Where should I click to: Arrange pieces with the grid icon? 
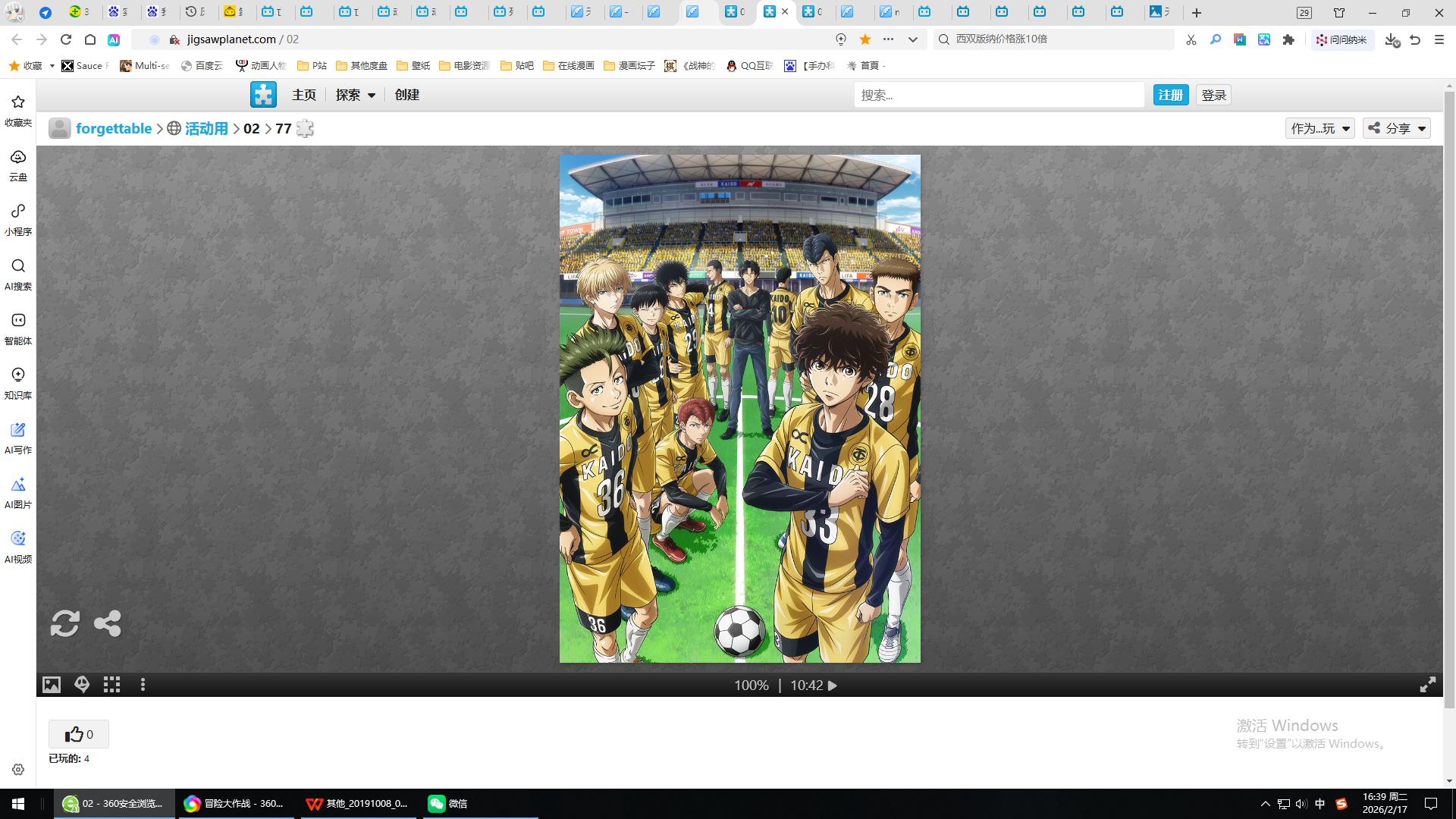coord(112,685)
